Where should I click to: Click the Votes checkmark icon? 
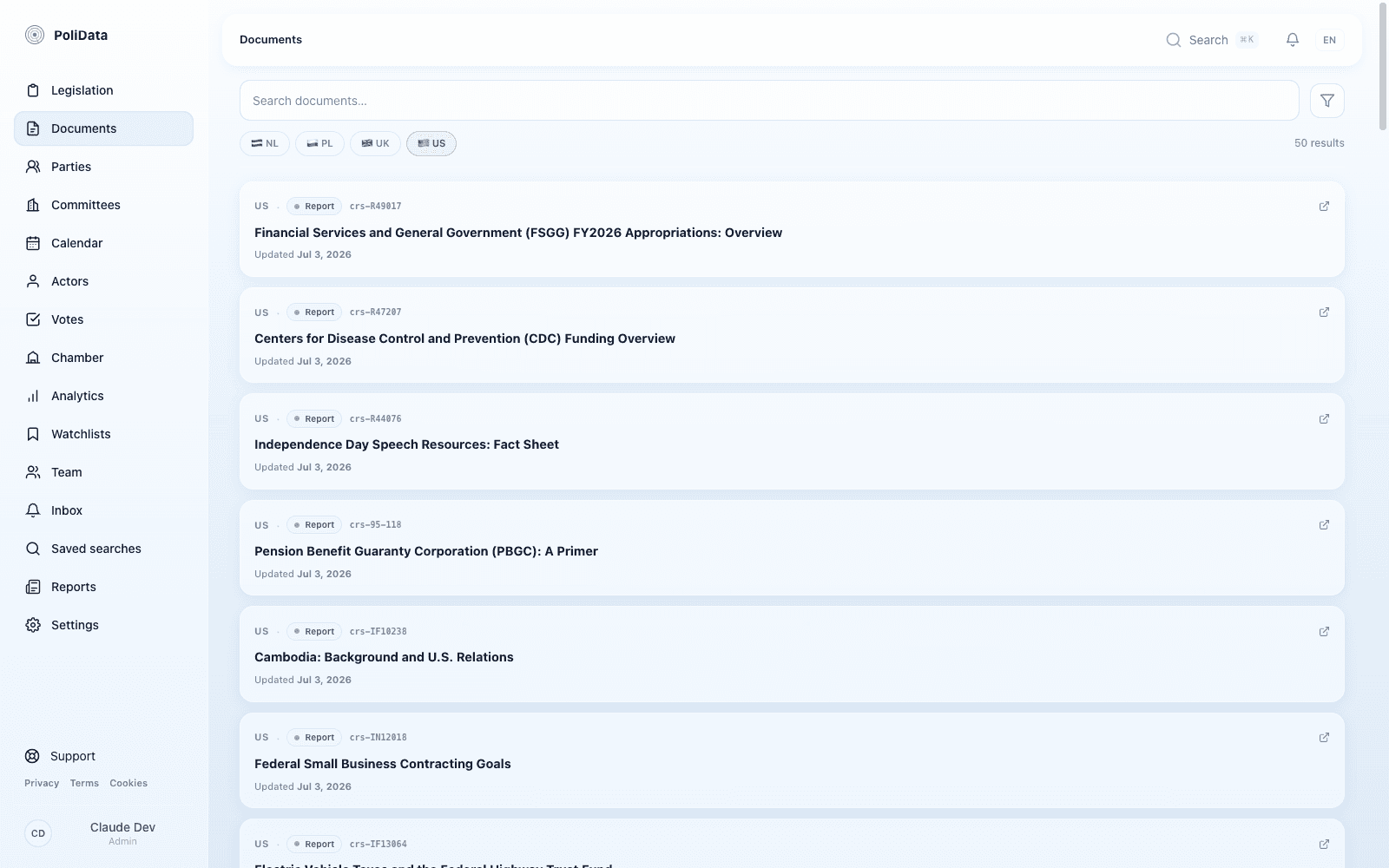33,319
